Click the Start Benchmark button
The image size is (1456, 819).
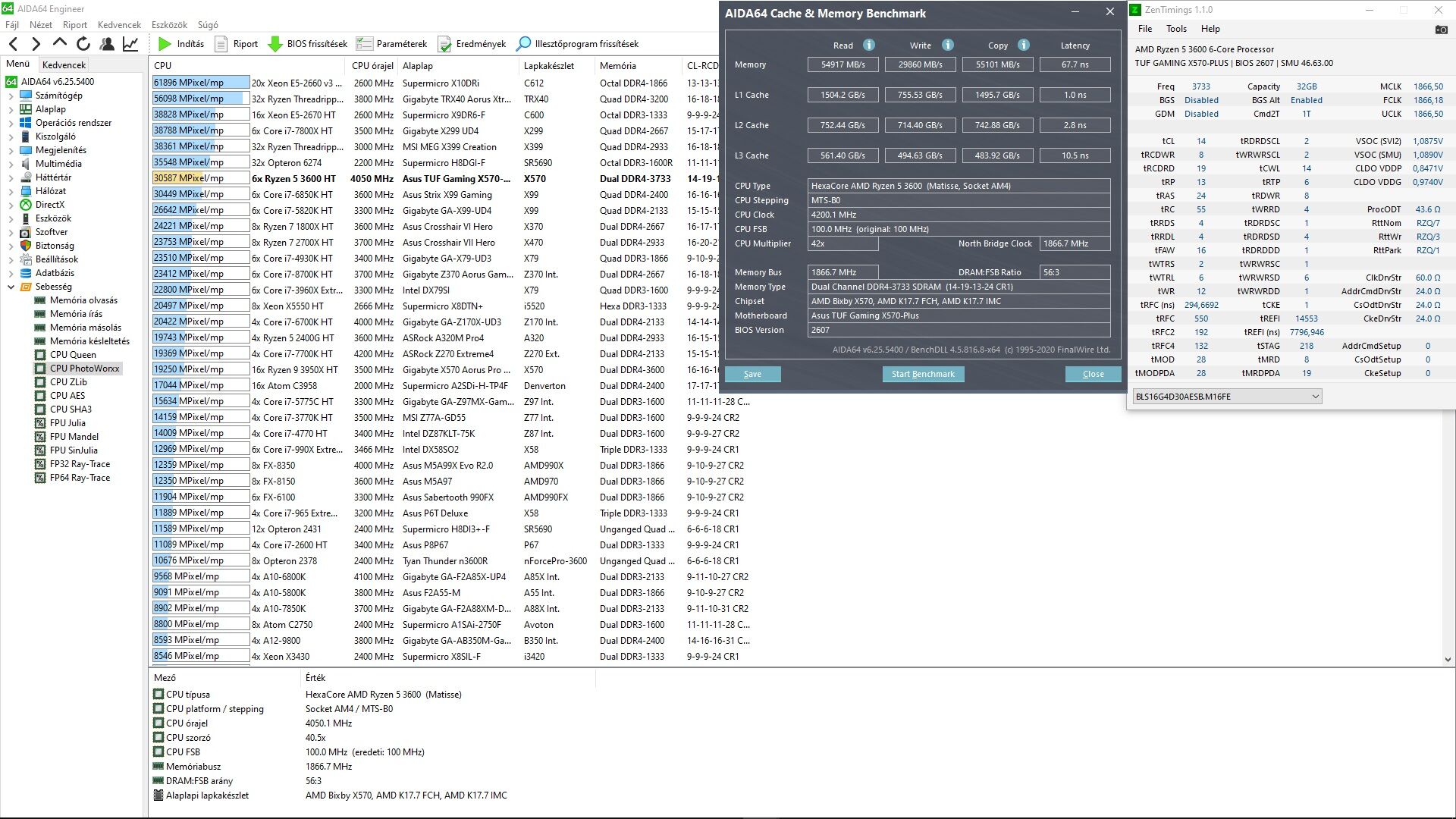[x=923, y=375]
